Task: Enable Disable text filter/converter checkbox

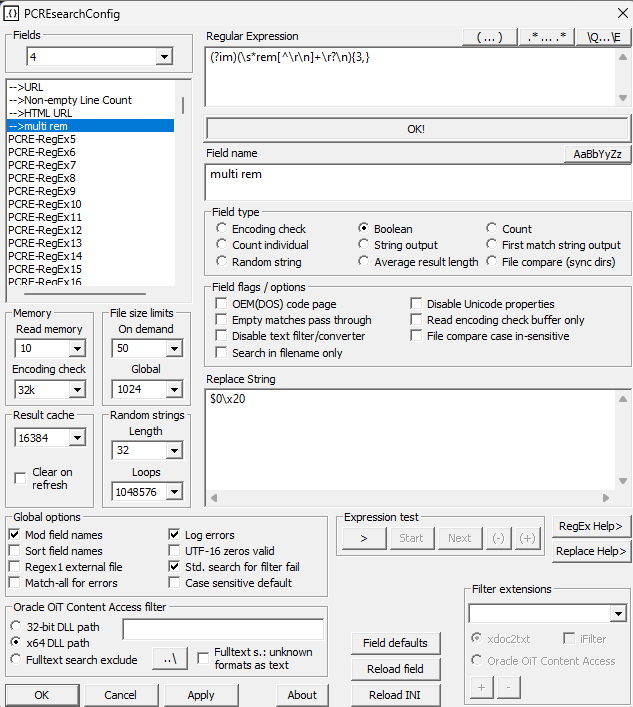Action: [221, 336]
